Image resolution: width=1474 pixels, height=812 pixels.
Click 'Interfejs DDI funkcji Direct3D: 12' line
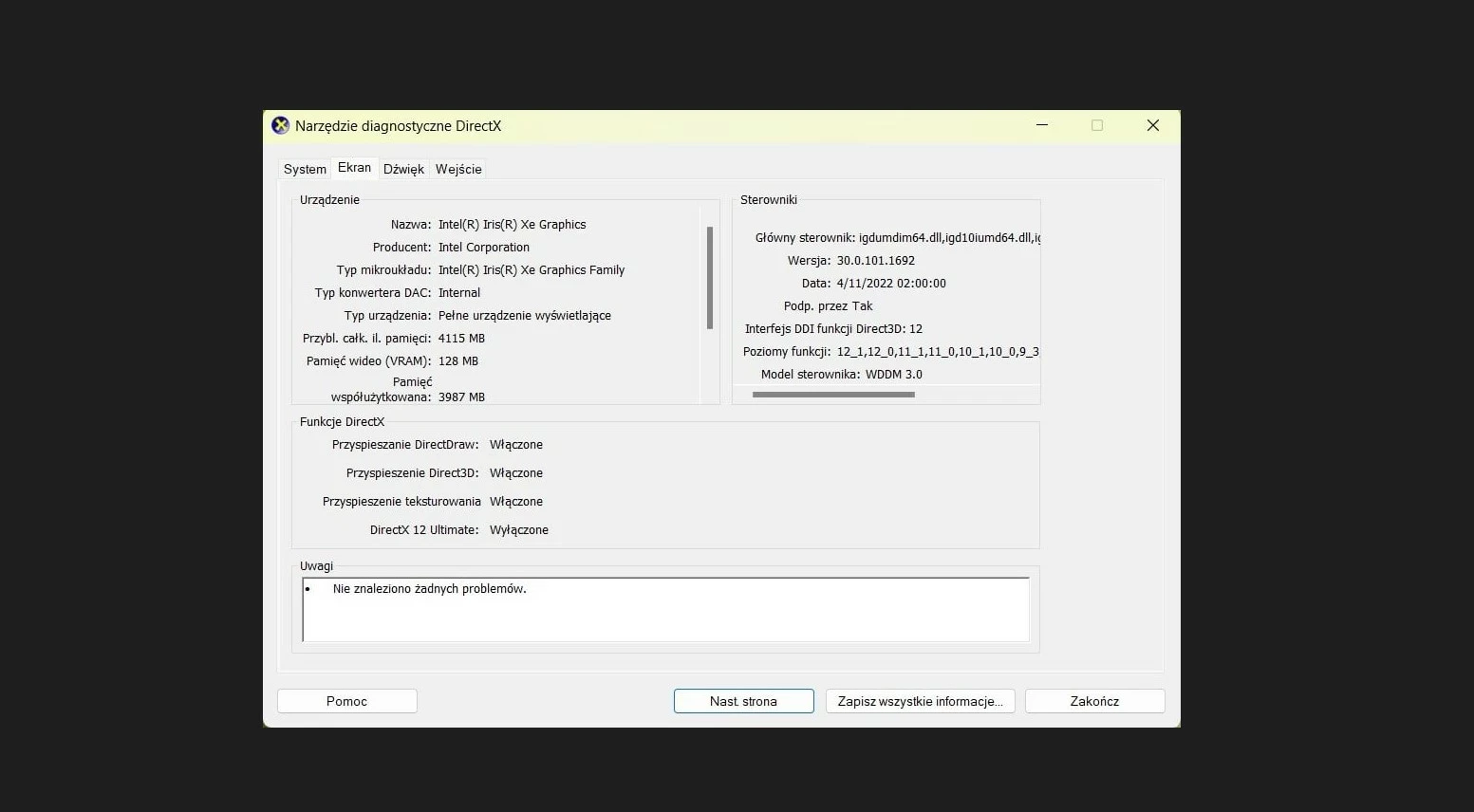833,329
